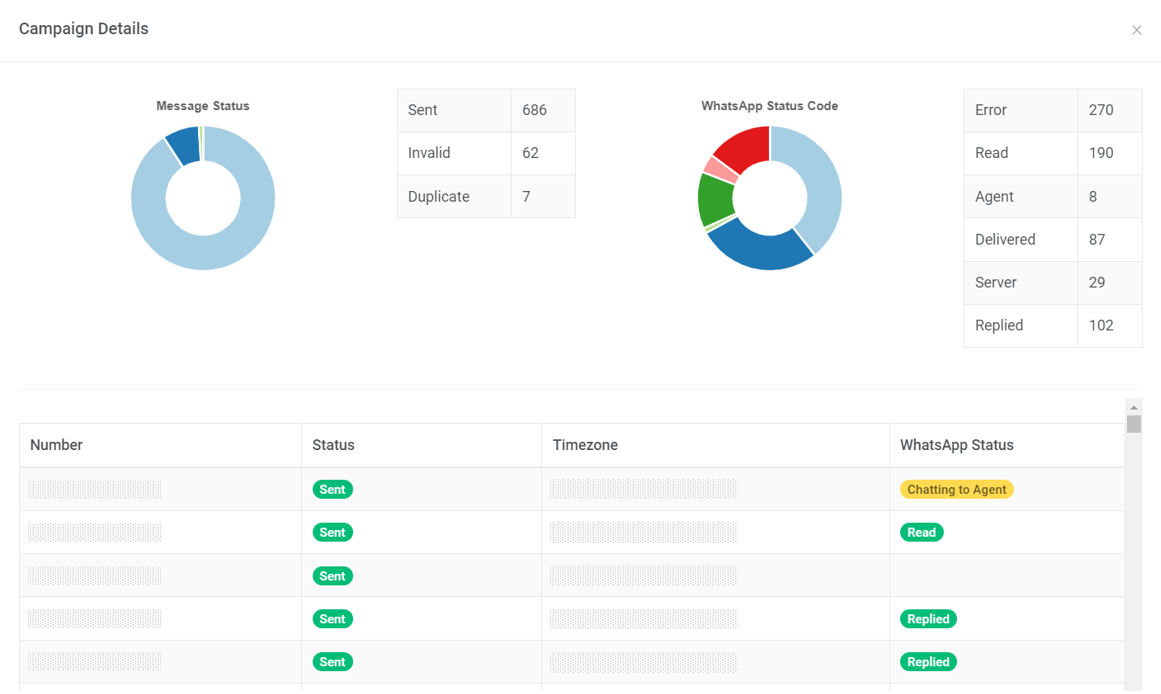This screenshot has height=694, width=1161.
Task: Open the WhatsApp Status column header
Action: 958,444
